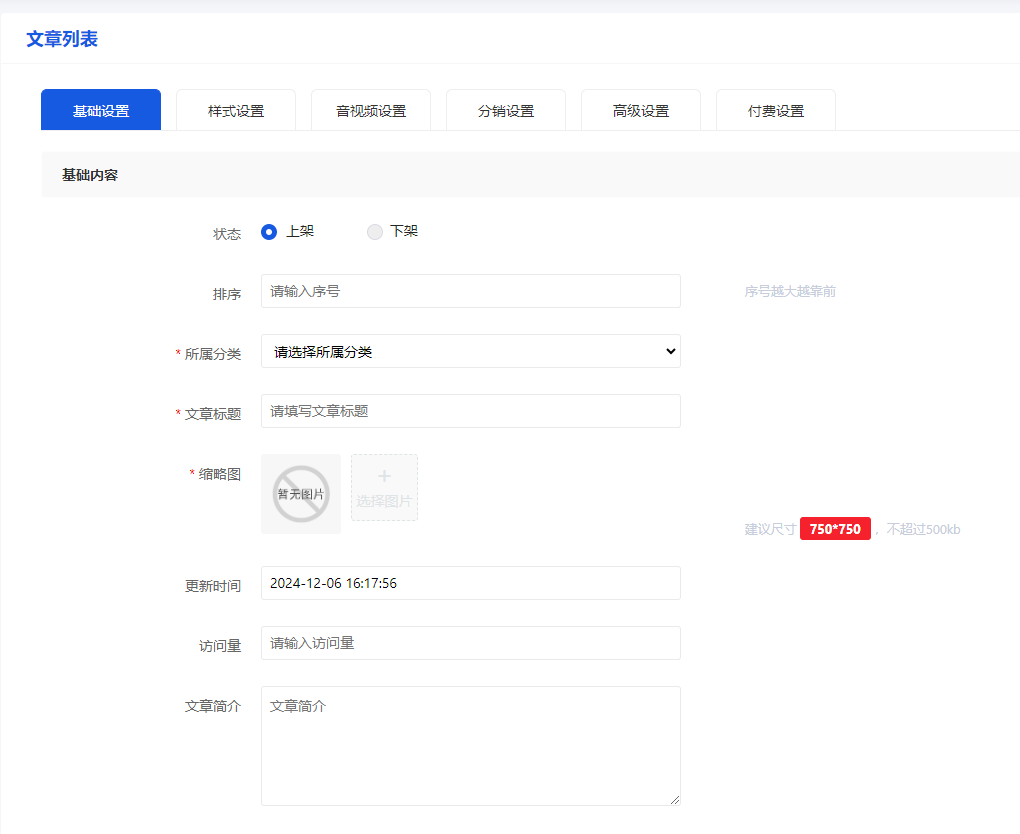Click the 排序 number input field
Viewport: 1020px width, 834px height.
[x=470, y=291]
